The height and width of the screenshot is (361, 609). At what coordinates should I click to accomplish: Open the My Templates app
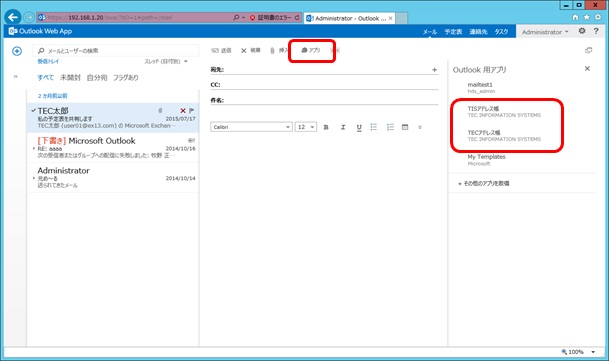point(486,160)
